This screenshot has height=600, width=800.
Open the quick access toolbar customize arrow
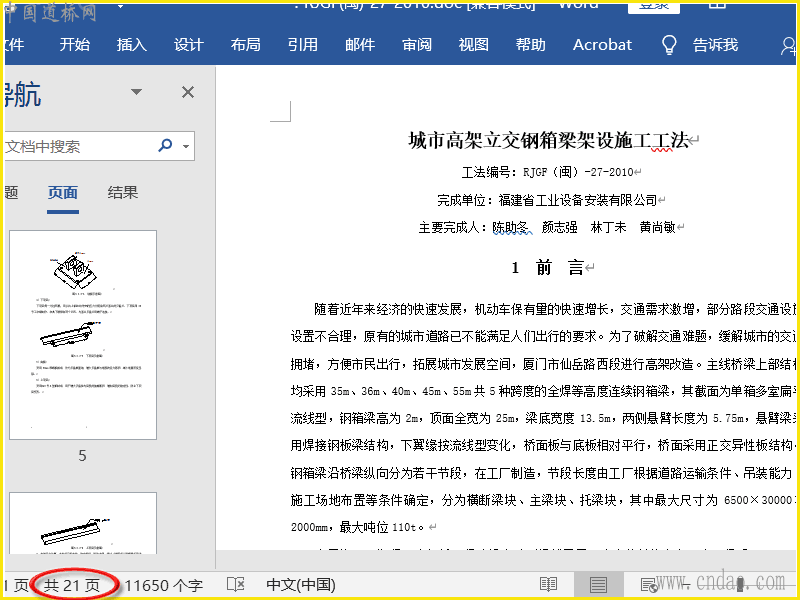[120, 8]
